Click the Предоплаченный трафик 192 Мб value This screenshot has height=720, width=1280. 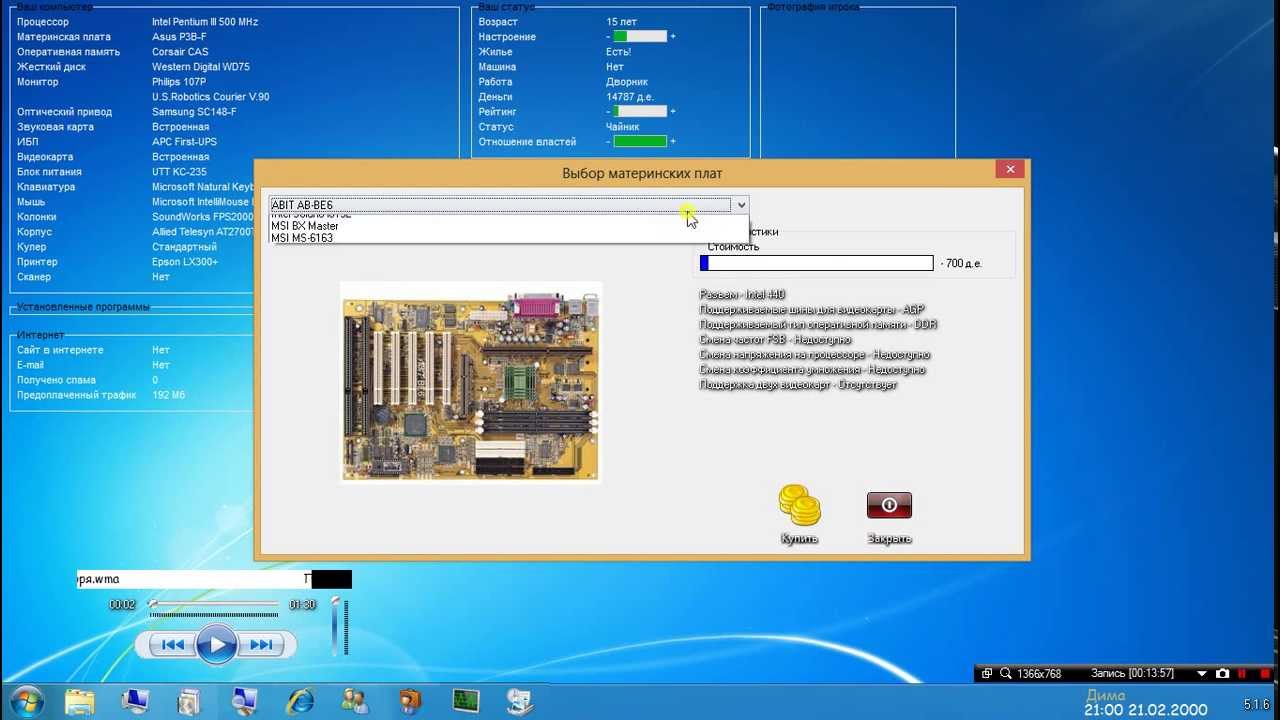169,395
